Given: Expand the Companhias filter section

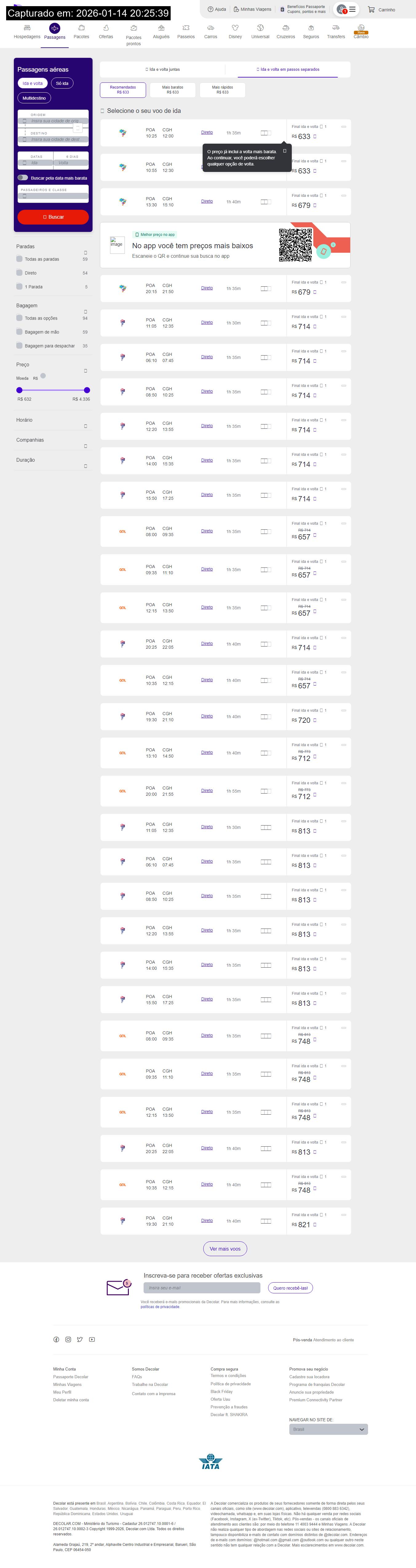Looking at the screenshot, I should 85,446.
